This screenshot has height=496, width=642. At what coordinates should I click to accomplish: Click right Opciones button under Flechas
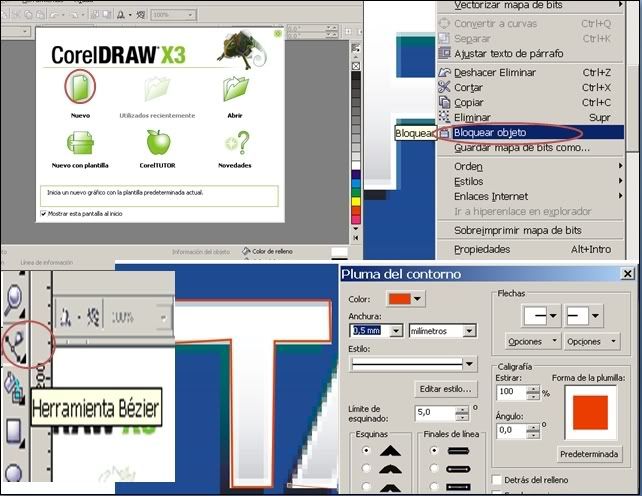(x=592, y=342)
